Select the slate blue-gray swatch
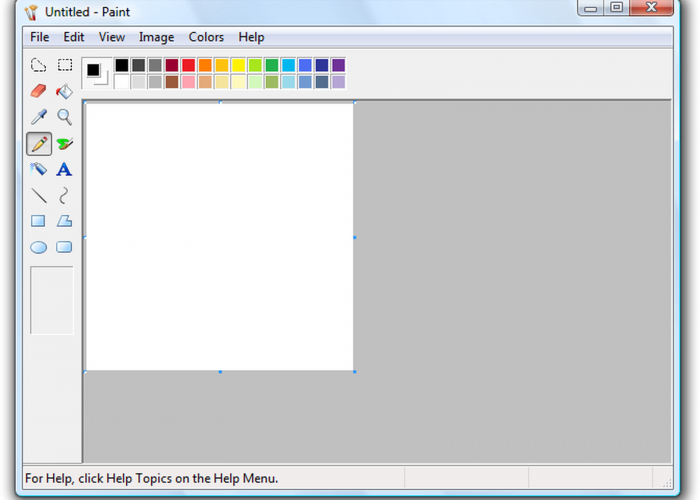 click(322, 82)
